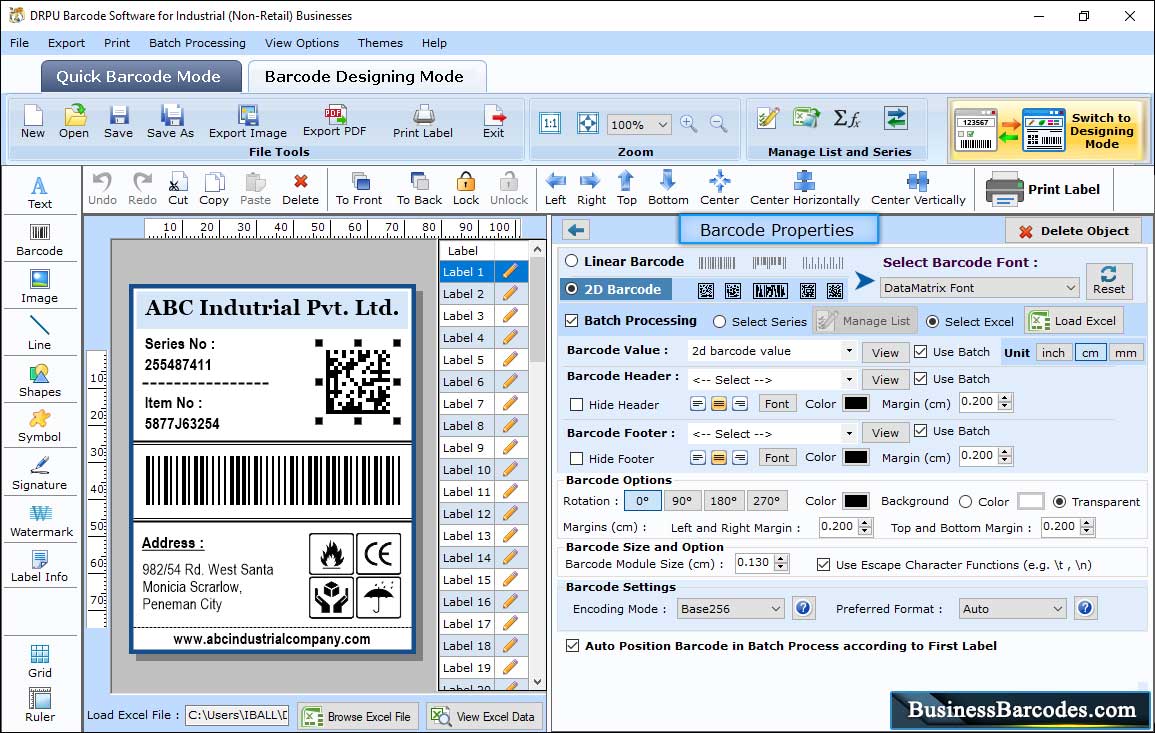Select 2D Barcode radio button
The width and height of the screenshot is (1155, 733).
(x=572, y=289)
